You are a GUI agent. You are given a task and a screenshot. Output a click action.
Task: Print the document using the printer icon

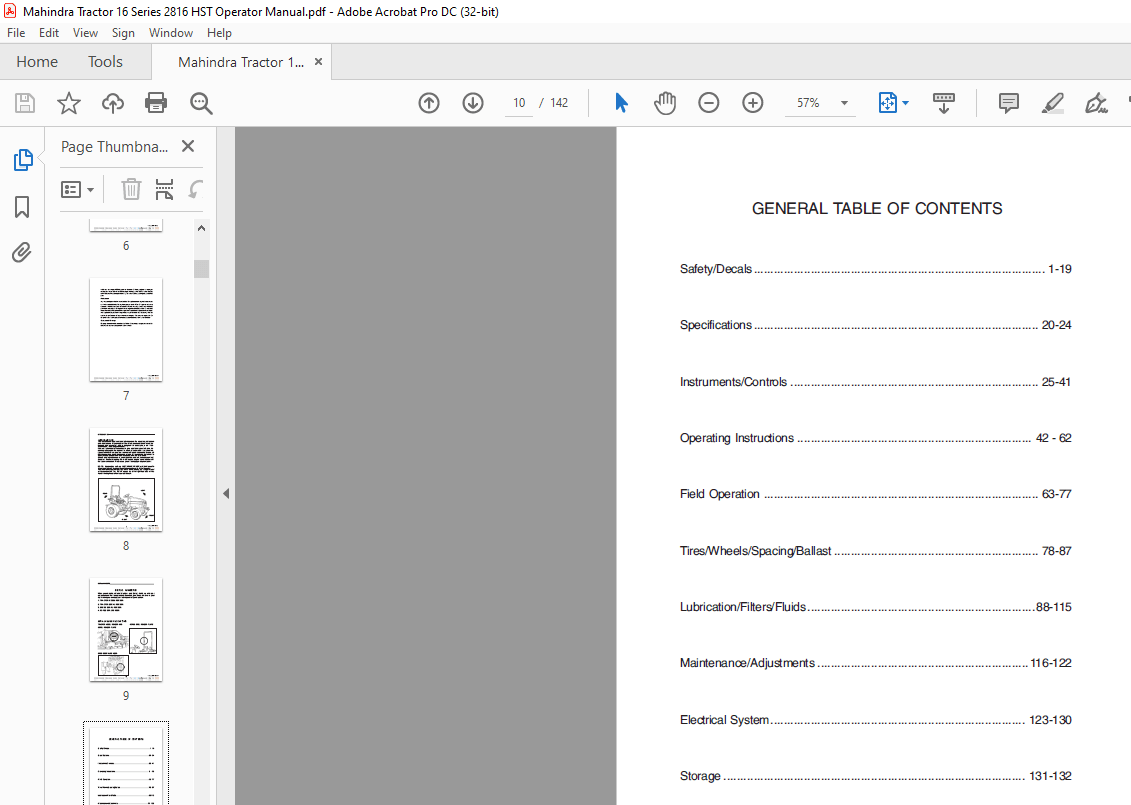click(x=156, y=103)
